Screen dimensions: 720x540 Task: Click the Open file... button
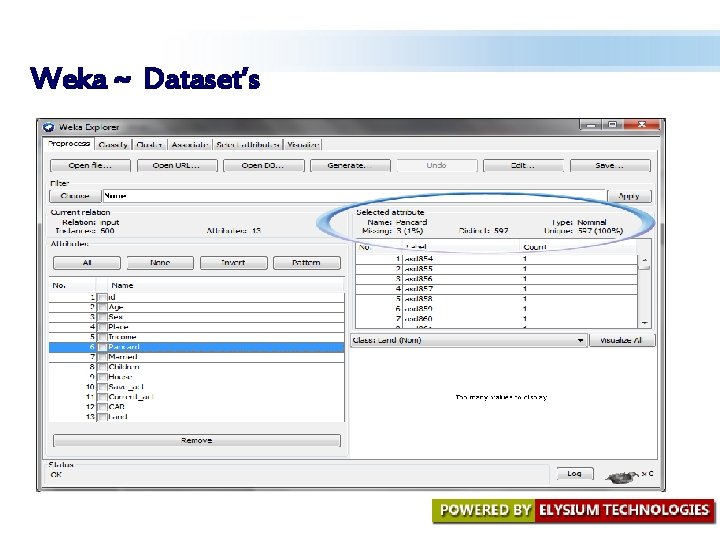pos(90,165)
